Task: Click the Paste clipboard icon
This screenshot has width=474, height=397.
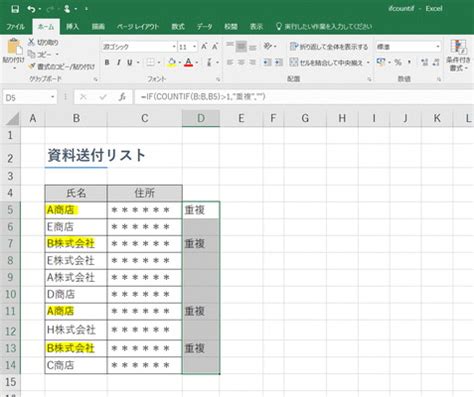Action: (x=14, y=47)
